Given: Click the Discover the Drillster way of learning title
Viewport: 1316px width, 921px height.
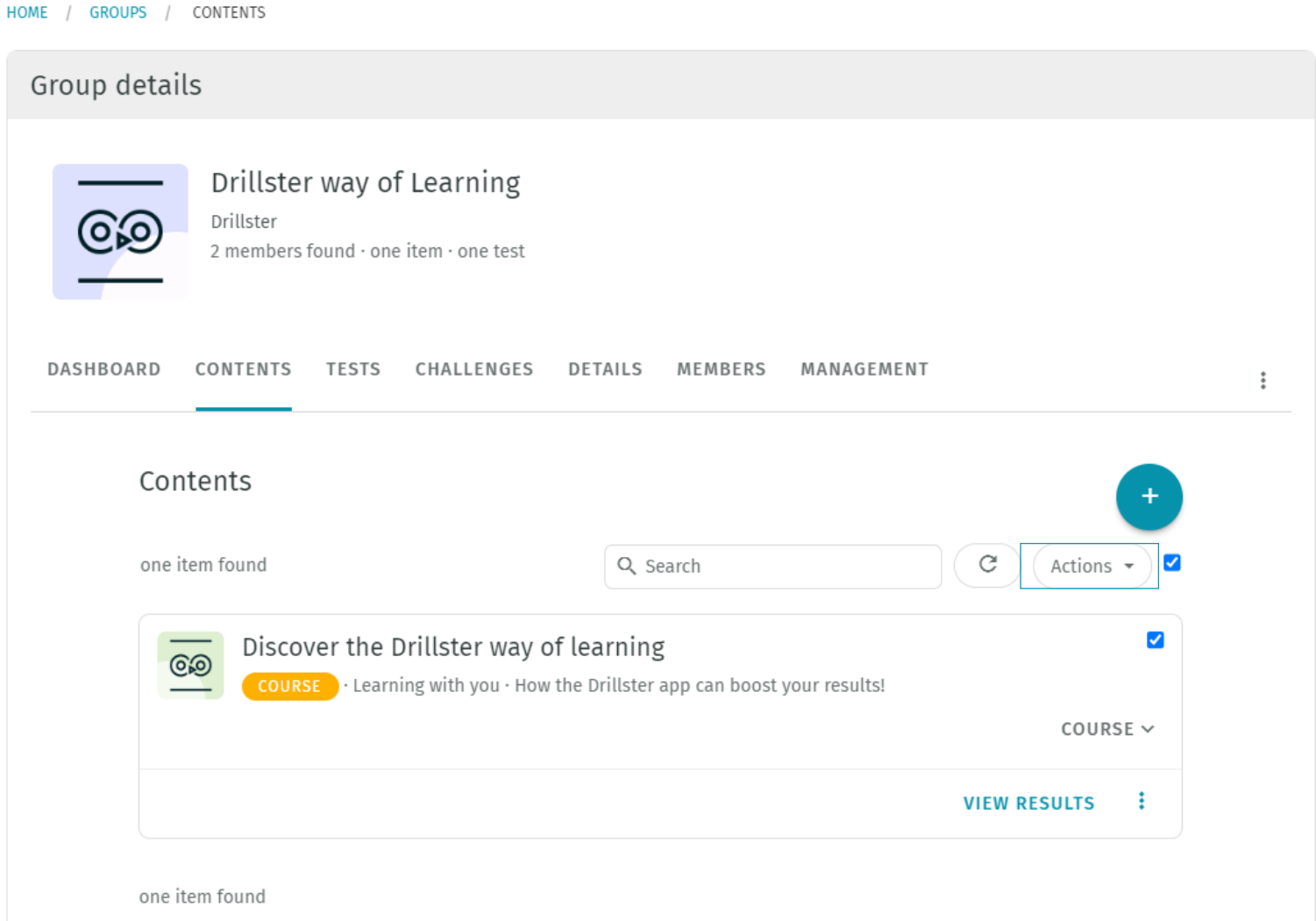Looking at the screenshot, I should click(453, 647).
